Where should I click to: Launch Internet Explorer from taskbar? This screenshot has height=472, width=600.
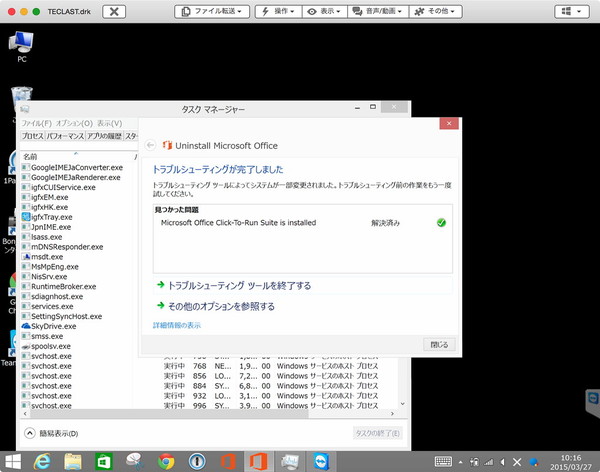[x=42, y=462]
